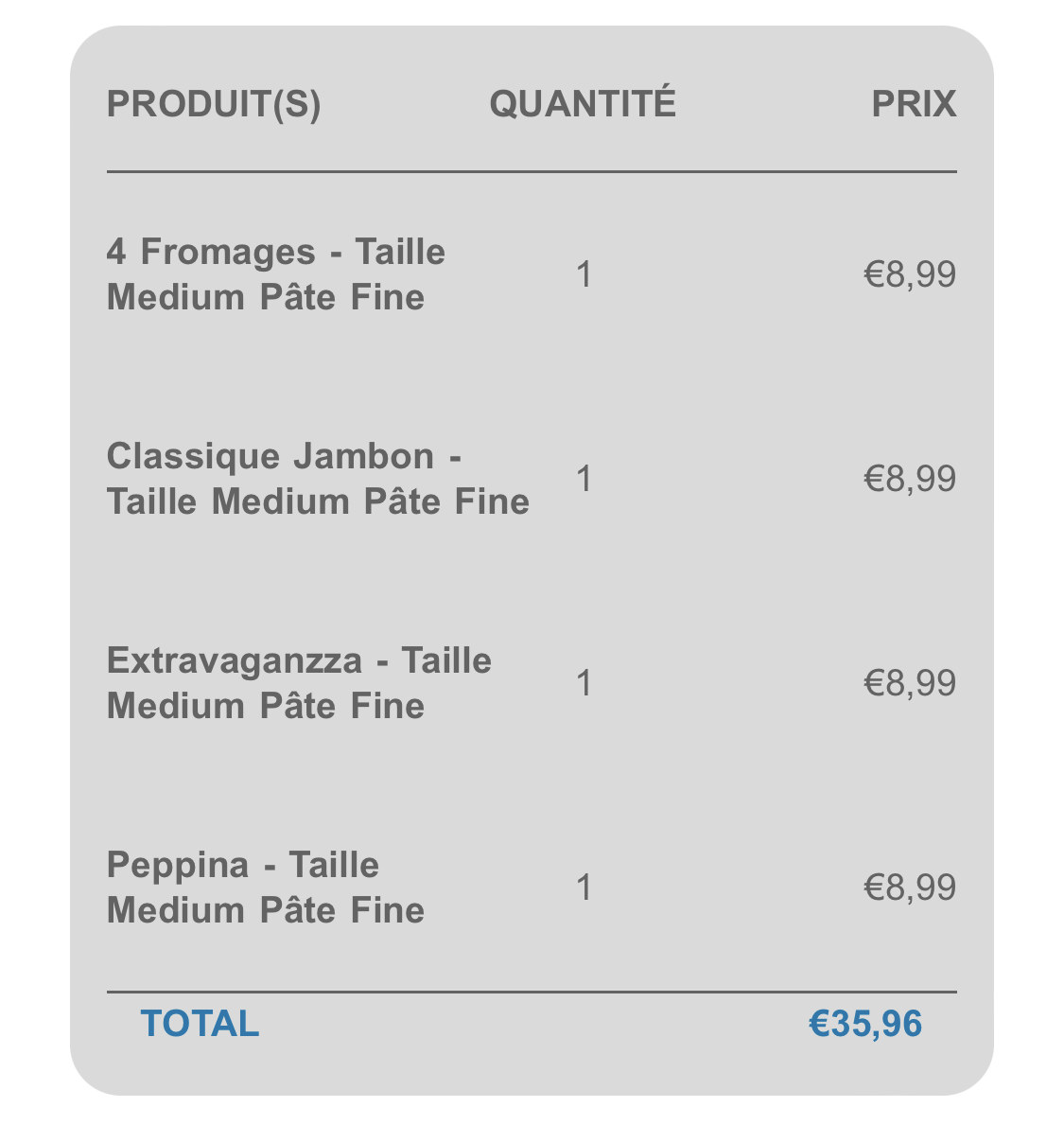Select the 4 Fromages pizza item

(276, 274)
